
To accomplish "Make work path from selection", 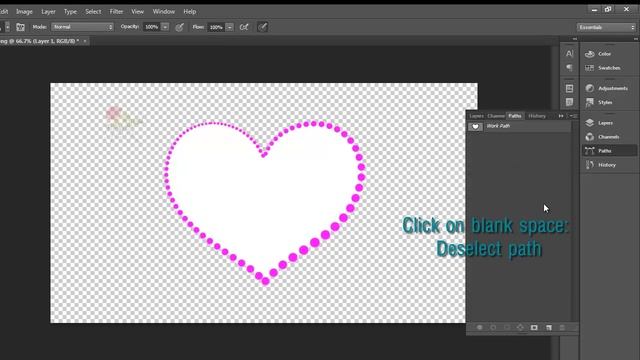I will (520, 327).
